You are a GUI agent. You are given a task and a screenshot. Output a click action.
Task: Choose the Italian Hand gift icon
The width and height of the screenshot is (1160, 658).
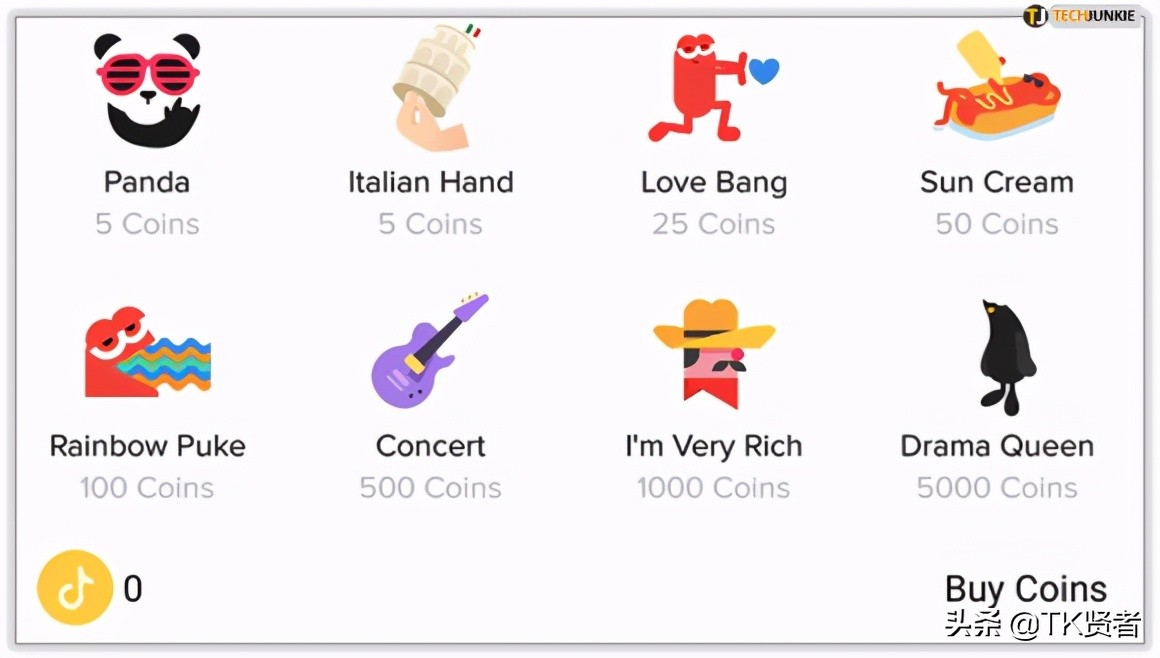(x=431, y=88)
